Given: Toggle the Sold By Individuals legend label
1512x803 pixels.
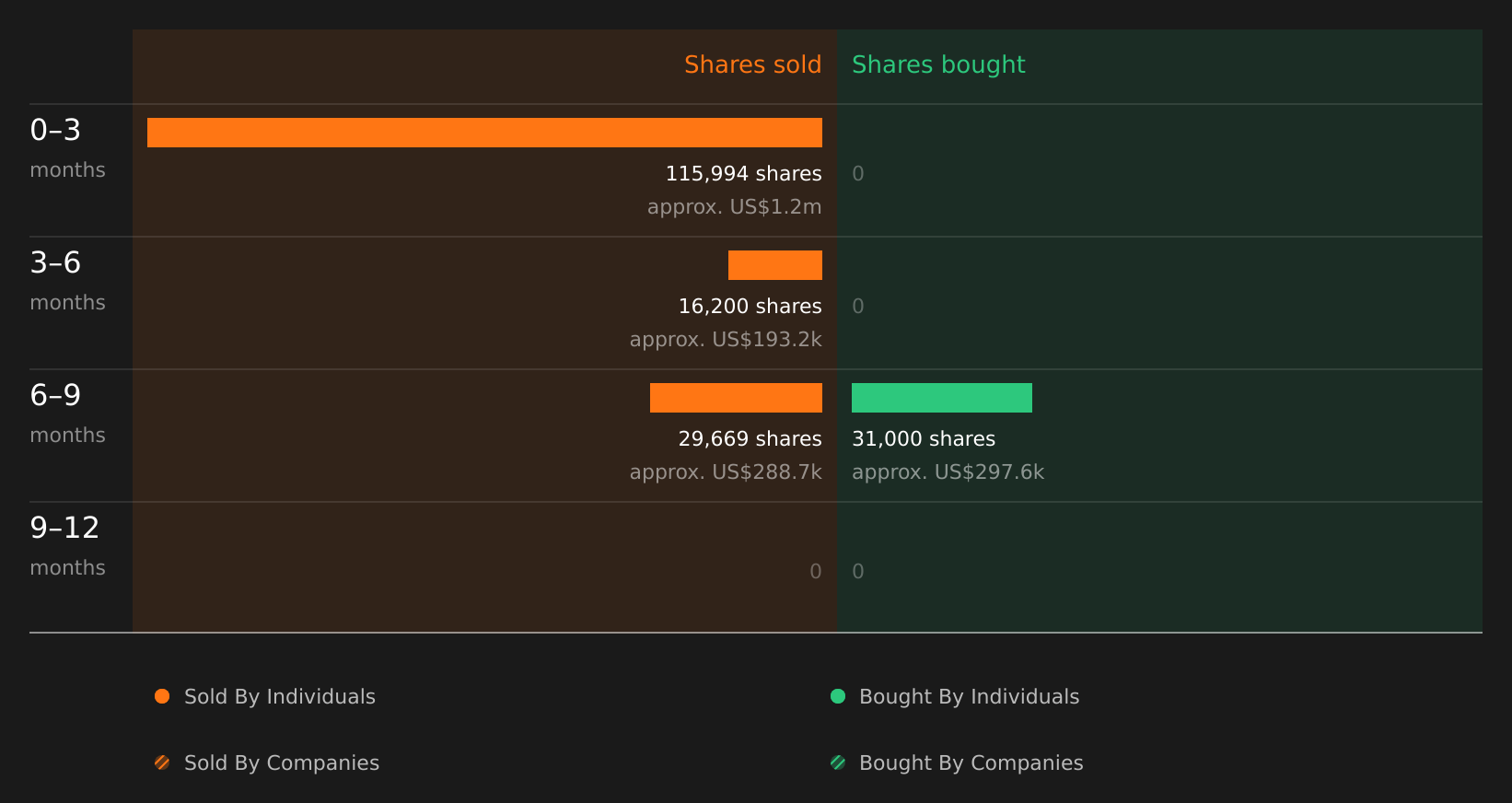Looking at the screenshot, I should pyautogui.click(x=280, y=697).
